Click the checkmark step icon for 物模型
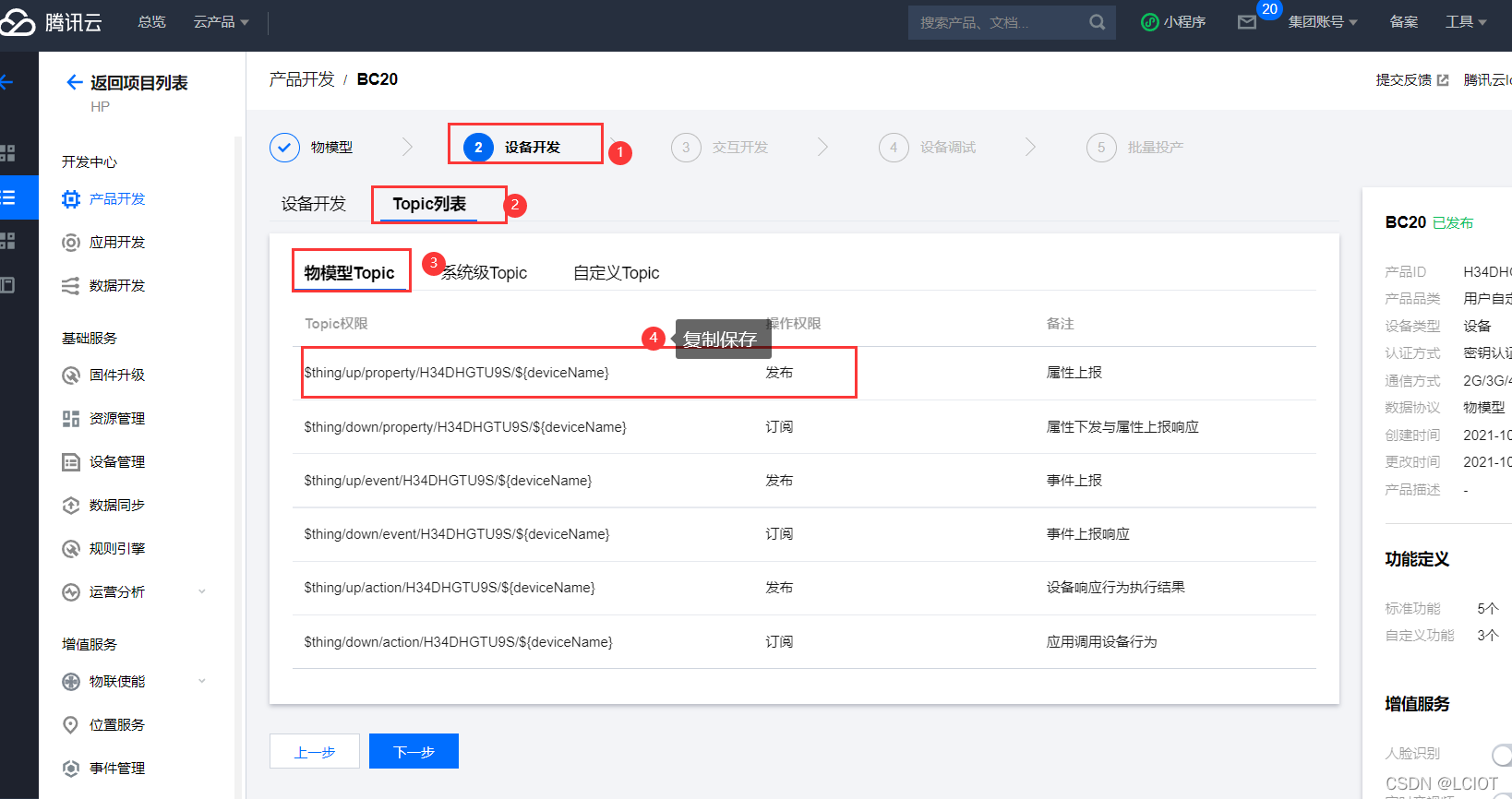This screenshot has width=1512, height=799. (x=284, y=147)
